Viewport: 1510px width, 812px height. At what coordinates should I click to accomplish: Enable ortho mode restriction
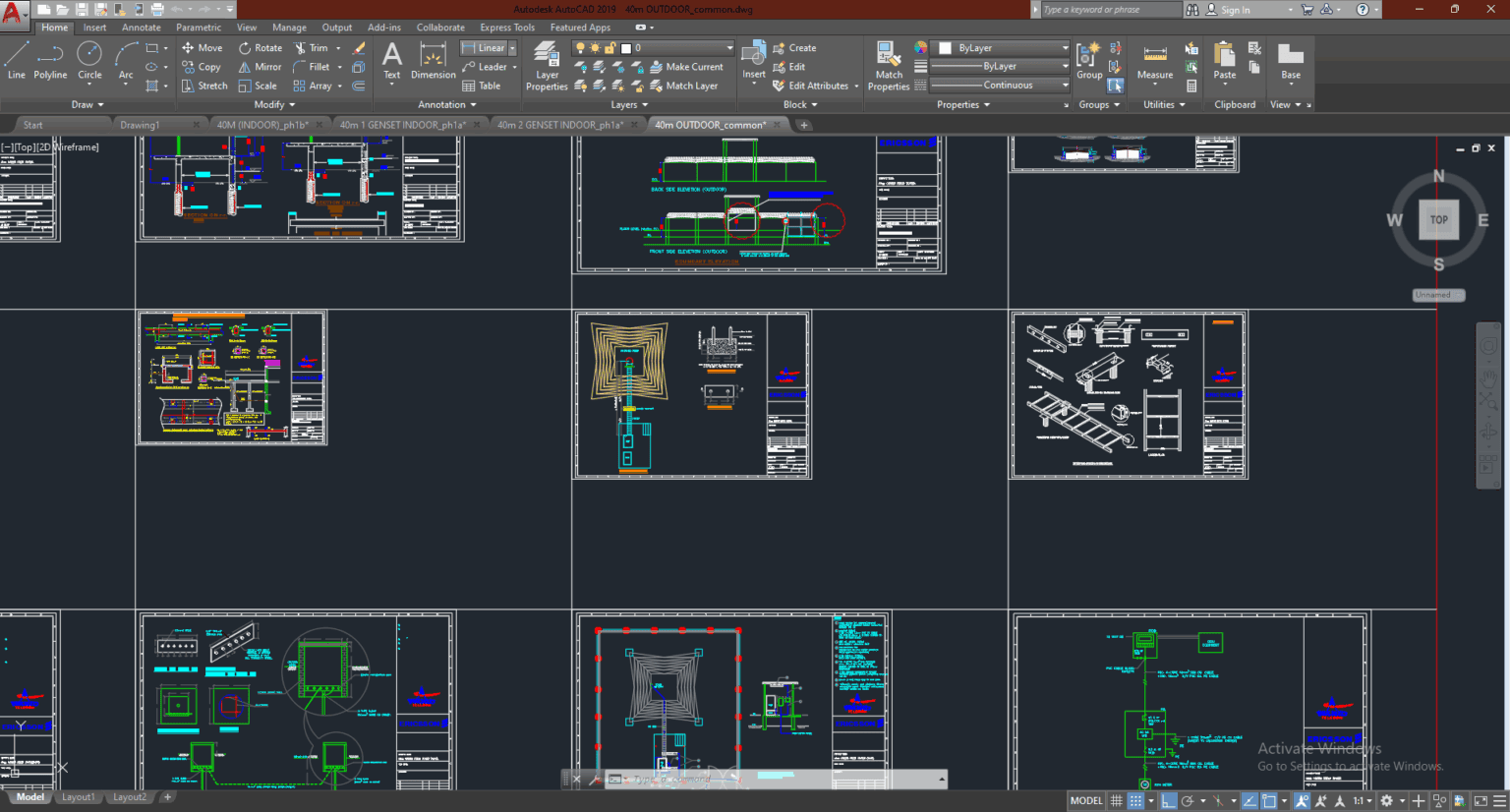pyautogui.click(x=1167, y=799)
